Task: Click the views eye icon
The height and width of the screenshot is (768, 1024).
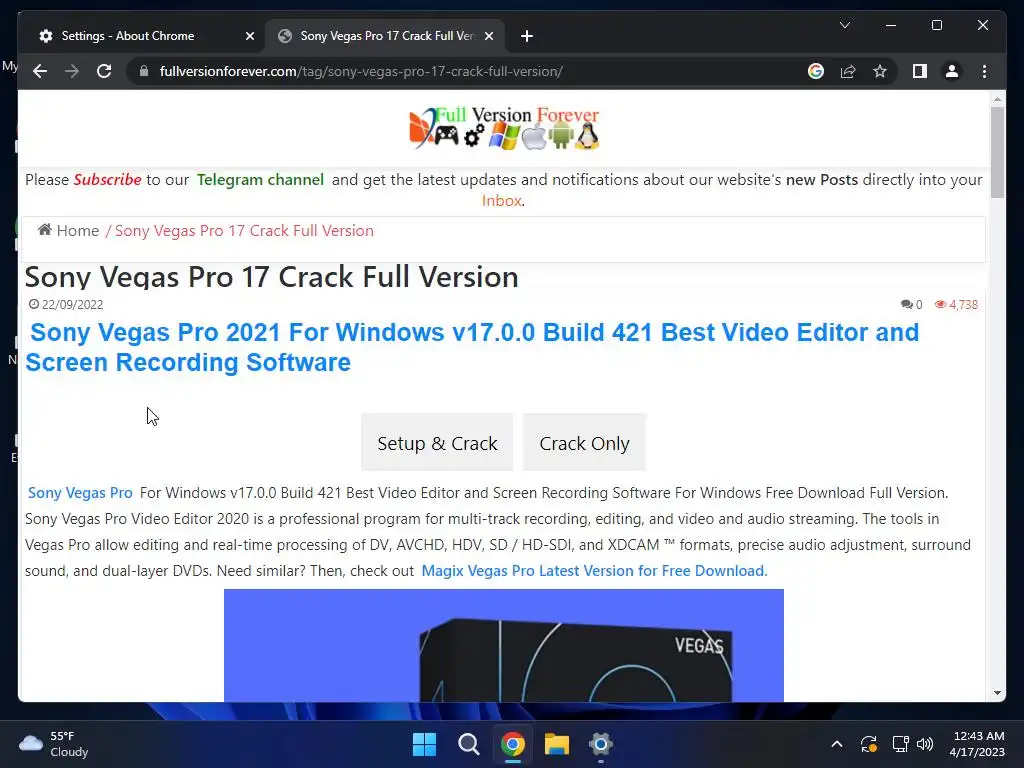Action: click(940, 304)
